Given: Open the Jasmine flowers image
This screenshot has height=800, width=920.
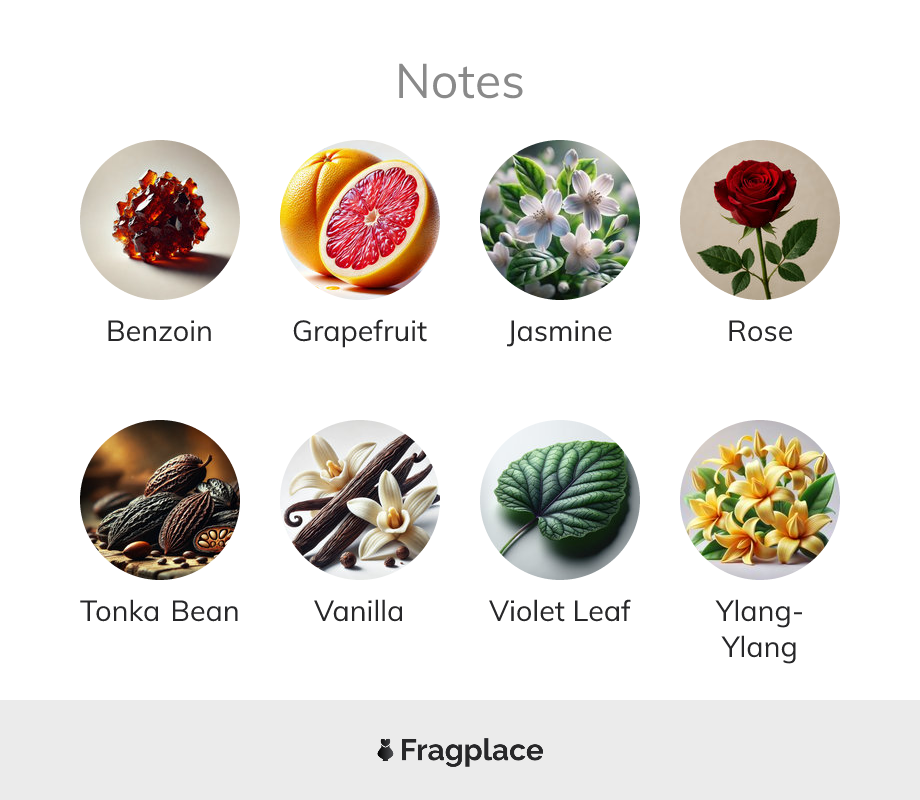Looking at the screenshot, I should pyautogui.click(x=560, y=220).
